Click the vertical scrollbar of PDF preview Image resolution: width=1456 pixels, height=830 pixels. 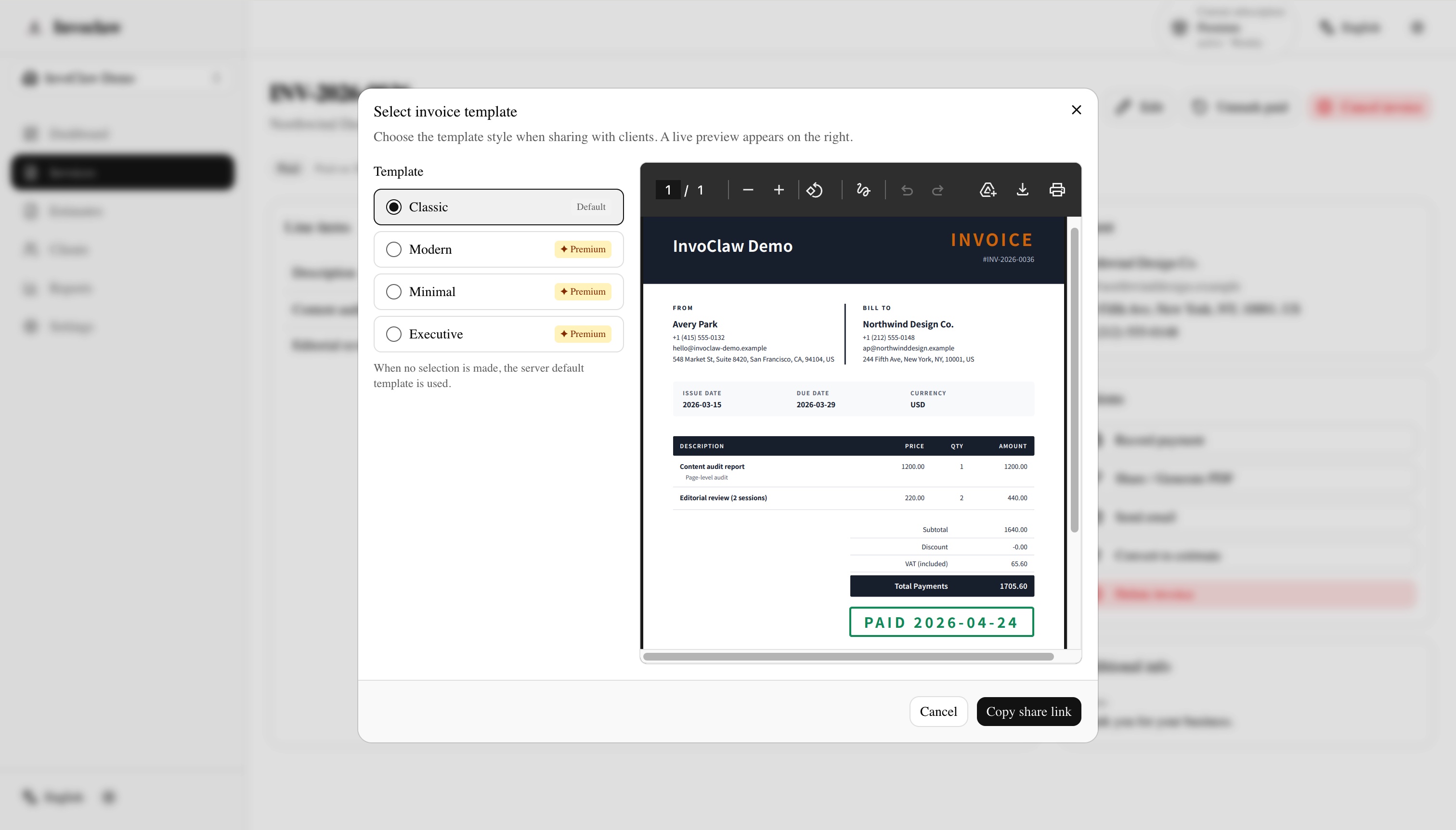tap(1074, 380)
